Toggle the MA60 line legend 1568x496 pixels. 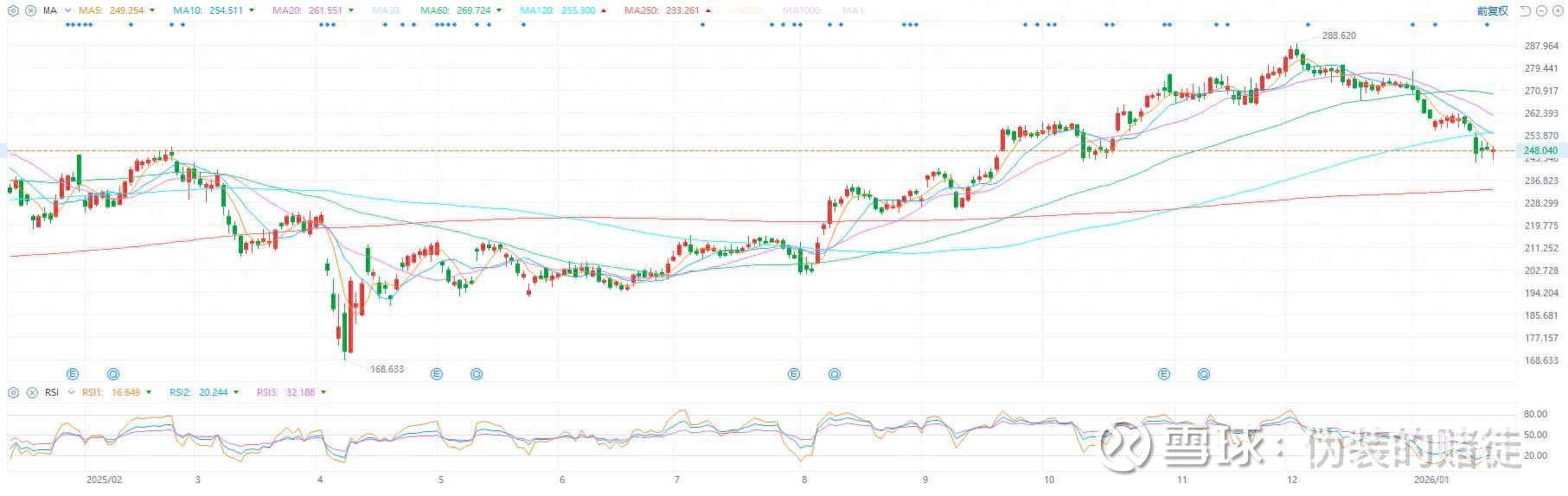click(436, 10)
